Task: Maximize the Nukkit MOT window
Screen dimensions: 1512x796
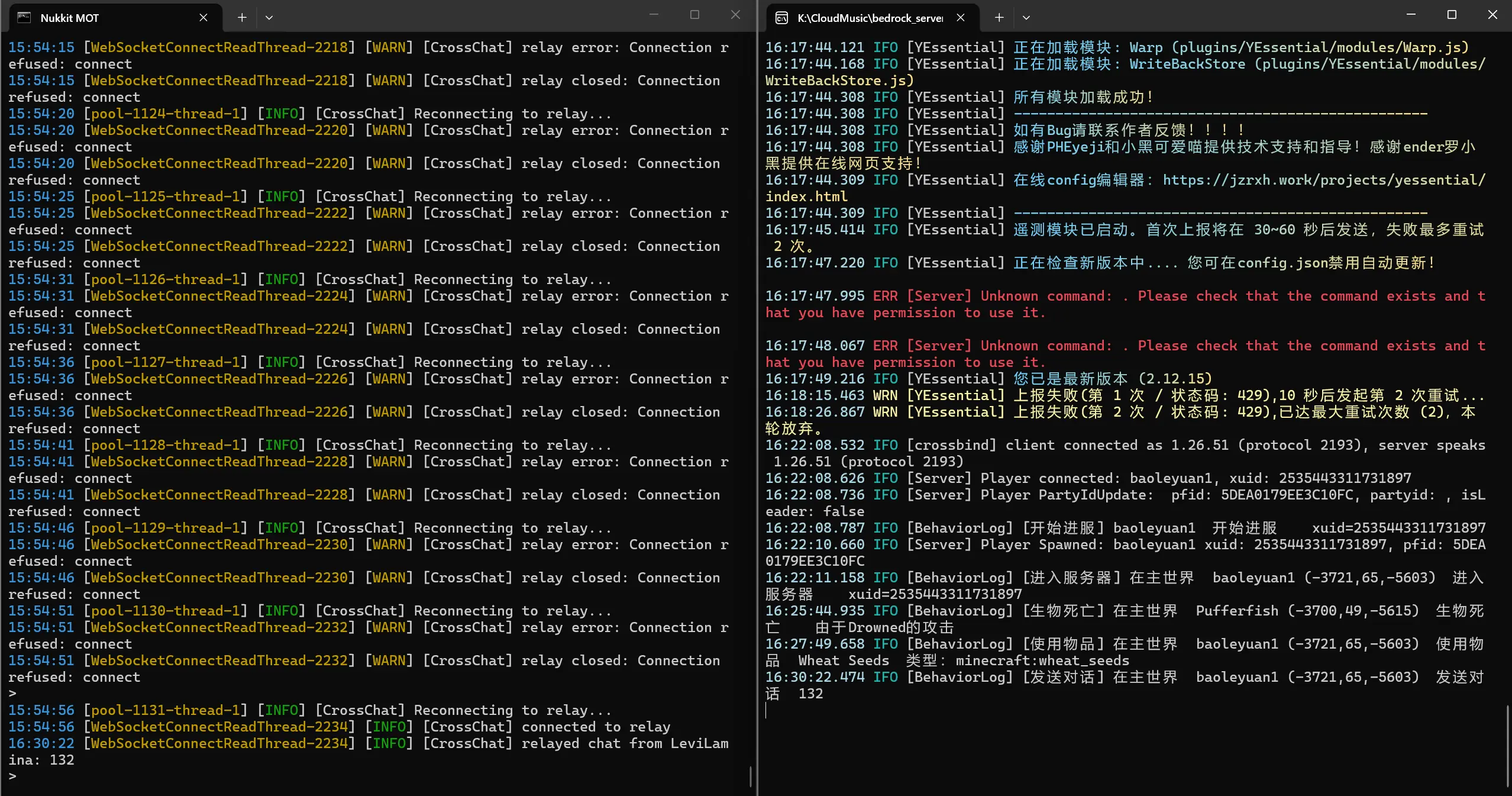Action: [x=694, y=15]
